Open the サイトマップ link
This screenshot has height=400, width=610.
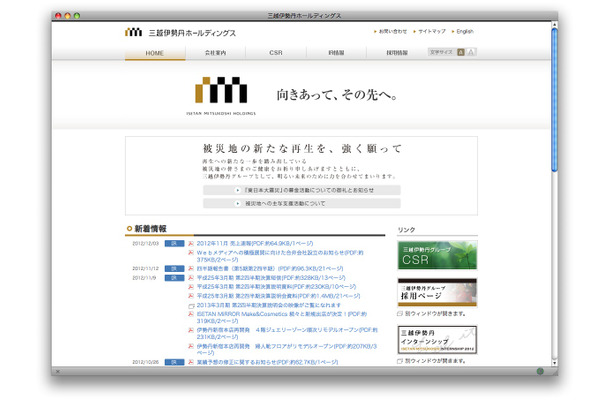pyautogui.click(x=432, y=32)
